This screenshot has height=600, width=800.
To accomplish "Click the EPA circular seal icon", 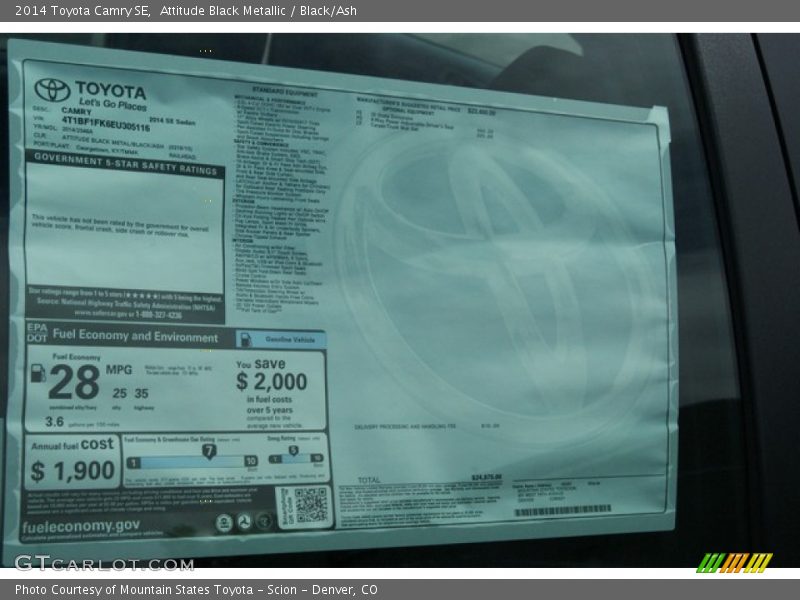I will pos(224,522).
